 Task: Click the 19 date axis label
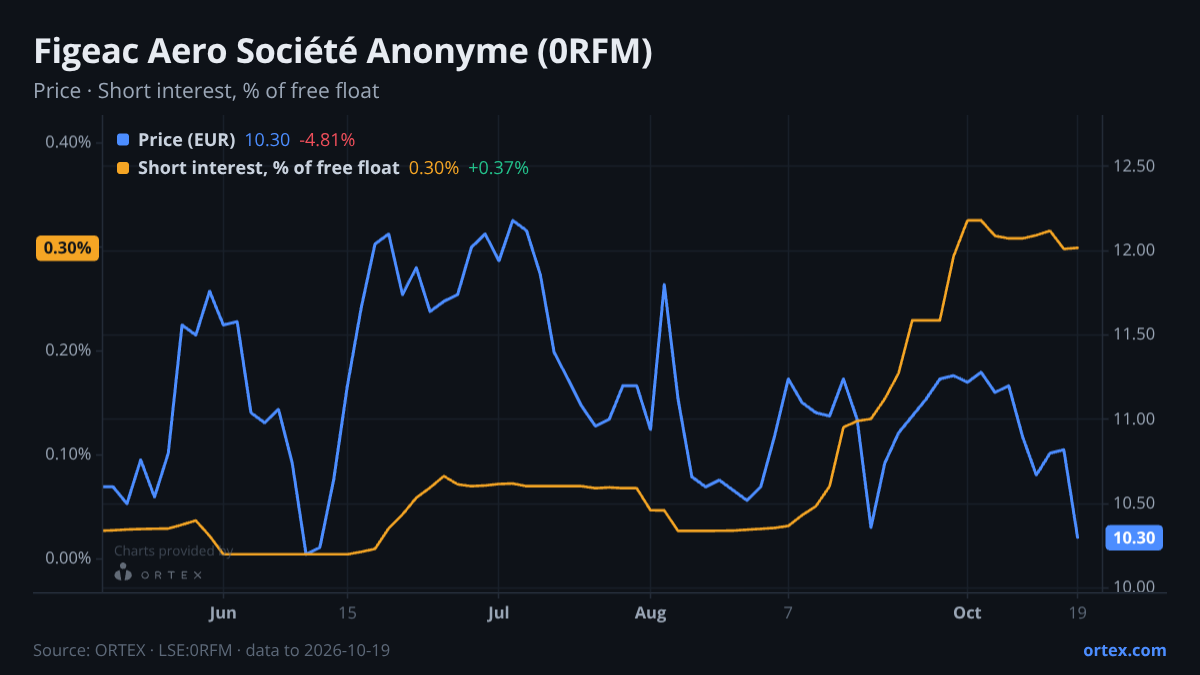pyautogui.click(x=1078, y=612)
